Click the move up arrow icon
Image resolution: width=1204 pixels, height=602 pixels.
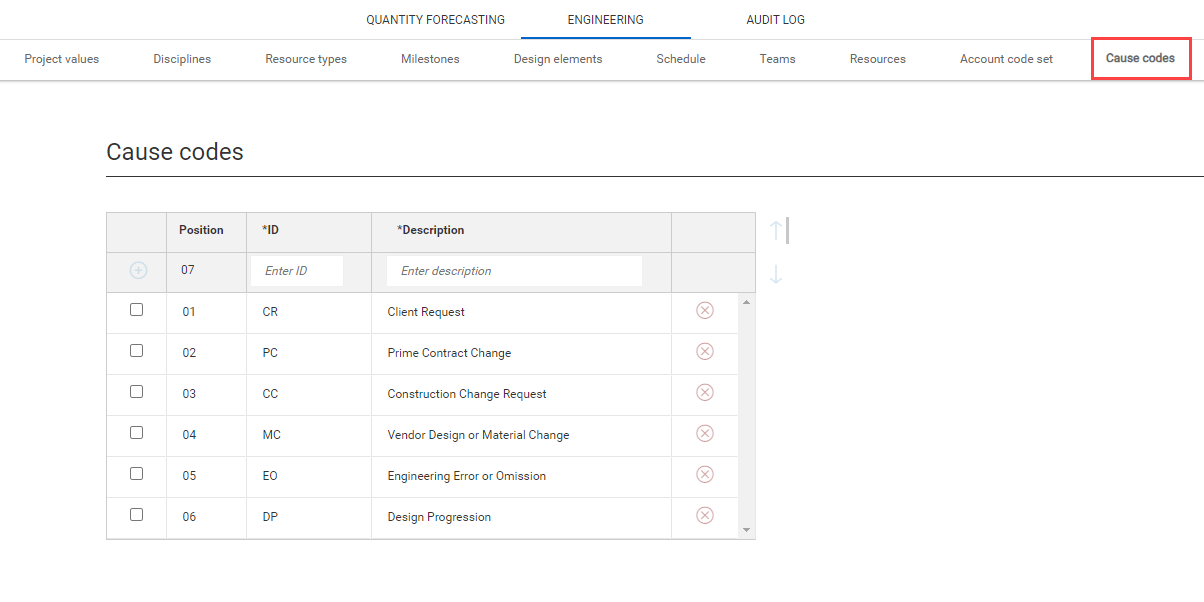(x=776, y=231)
